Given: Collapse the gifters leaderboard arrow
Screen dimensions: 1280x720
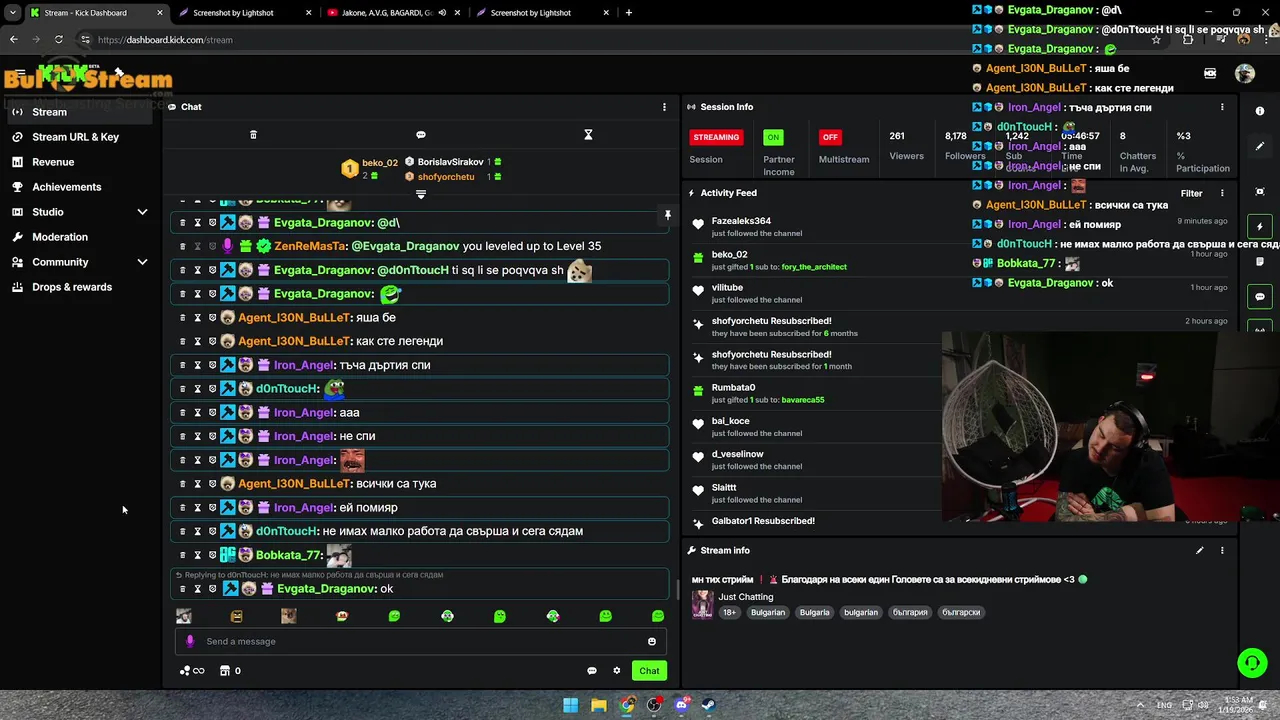Looking at the screenshot, I should tap(421, 194).
